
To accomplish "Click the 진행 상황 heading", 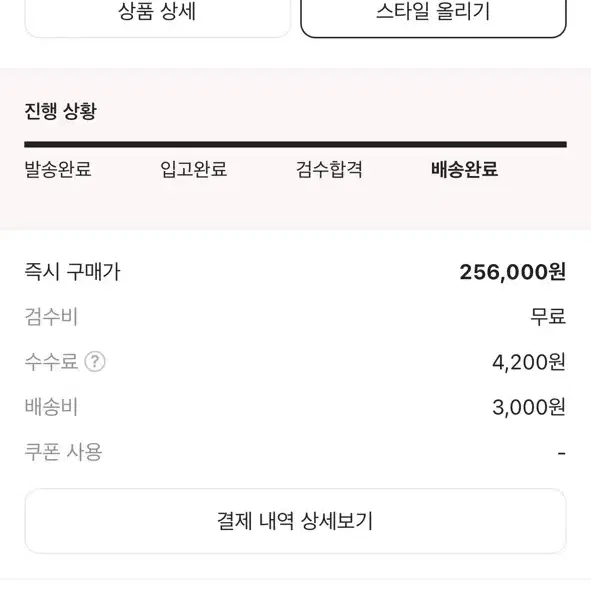I will (x=61, y=111).
